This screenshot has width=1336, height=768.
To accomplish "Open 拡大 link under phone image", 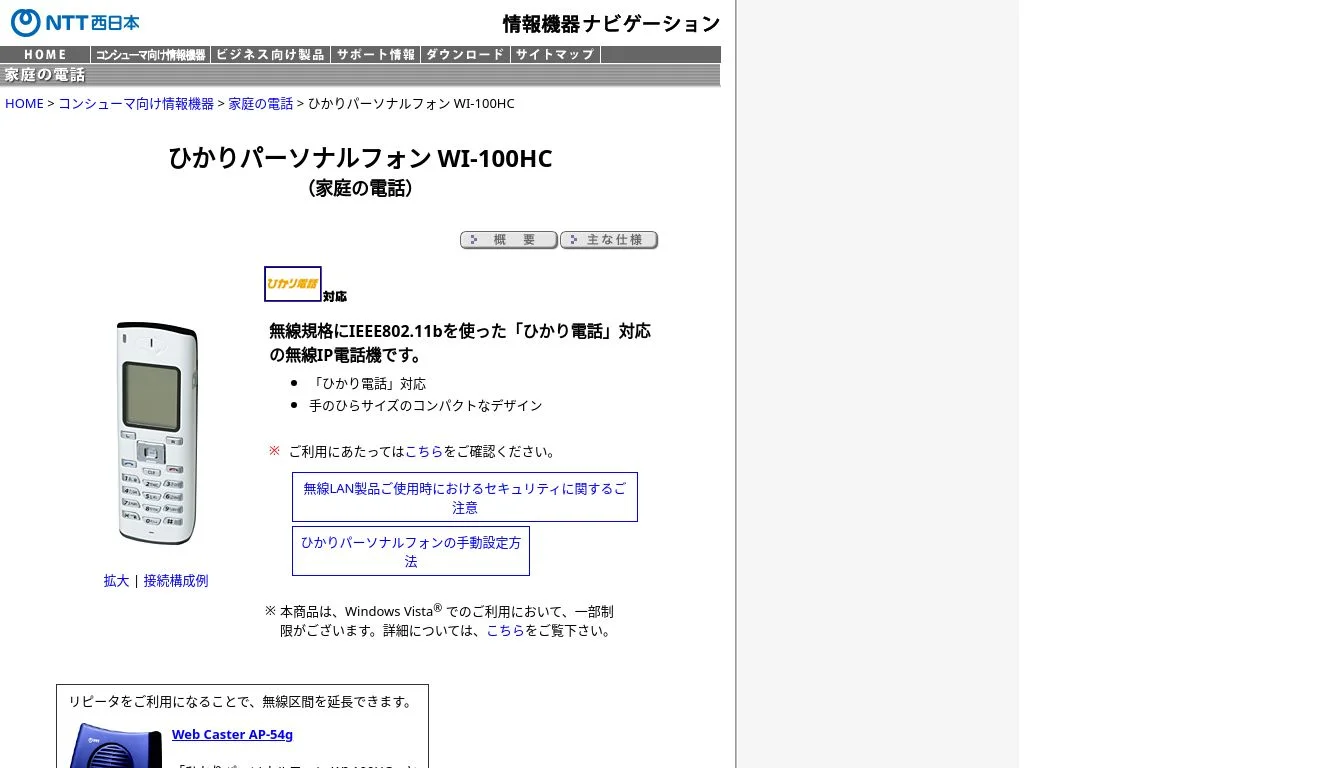I will [116, 581].
